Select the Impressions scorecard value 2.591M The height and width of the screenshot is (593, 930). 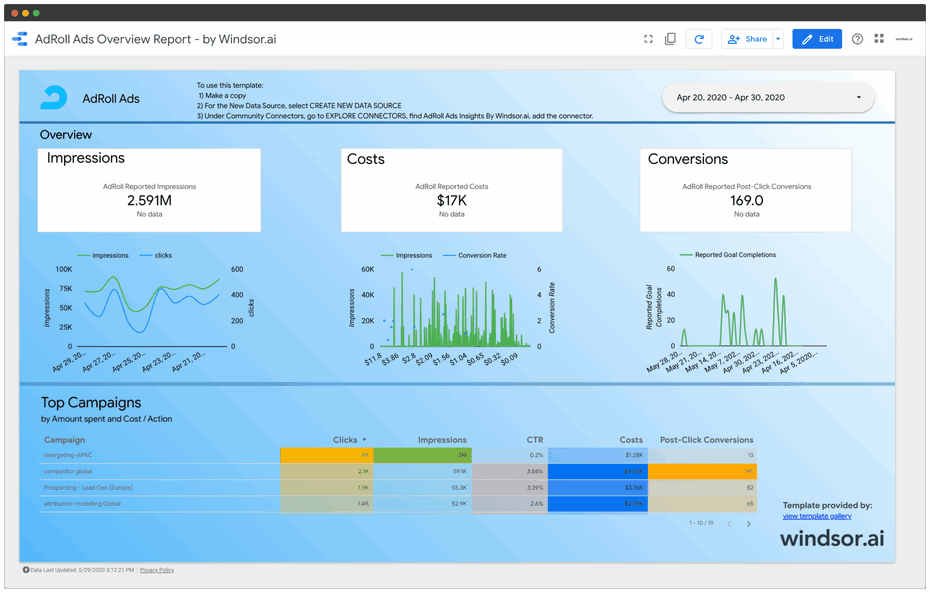(x=149, y=200)
